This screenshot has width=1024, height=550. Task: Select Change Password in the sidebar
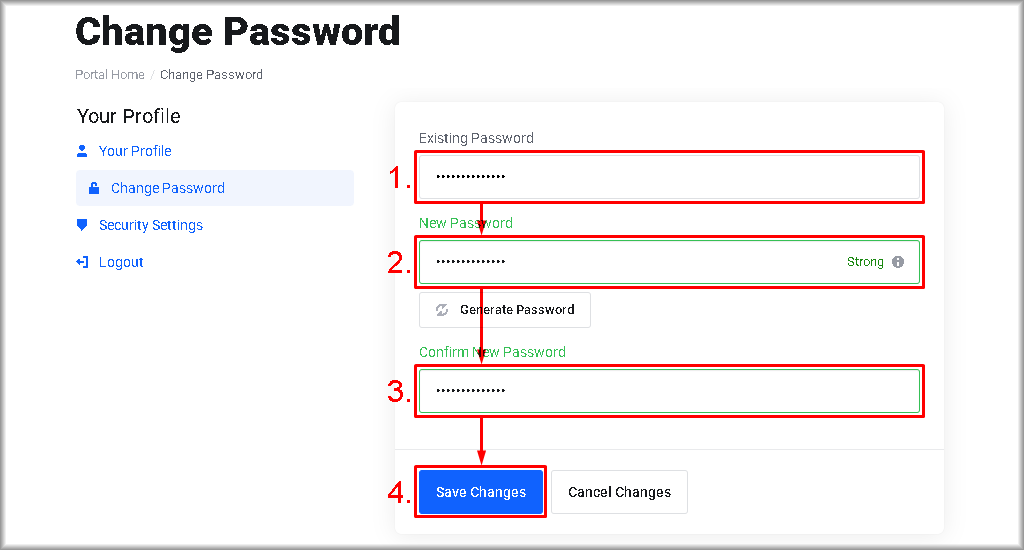pyautogui.click(x=168, y=188)
